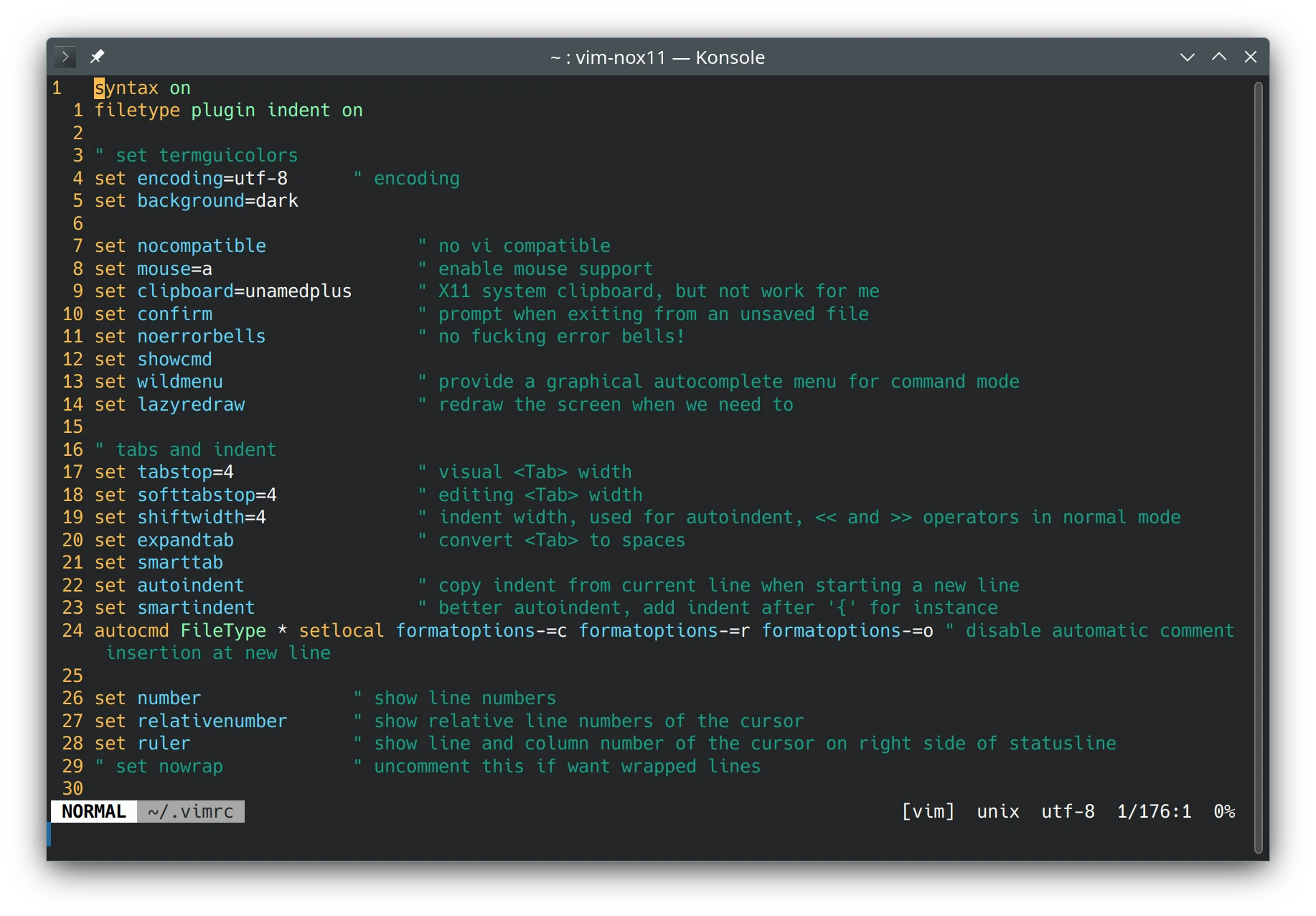The height and width of the screenshot is (916, 1316).
Task: Click the 1/176:1 cursor position indicator
Action: click(1154, 811)
